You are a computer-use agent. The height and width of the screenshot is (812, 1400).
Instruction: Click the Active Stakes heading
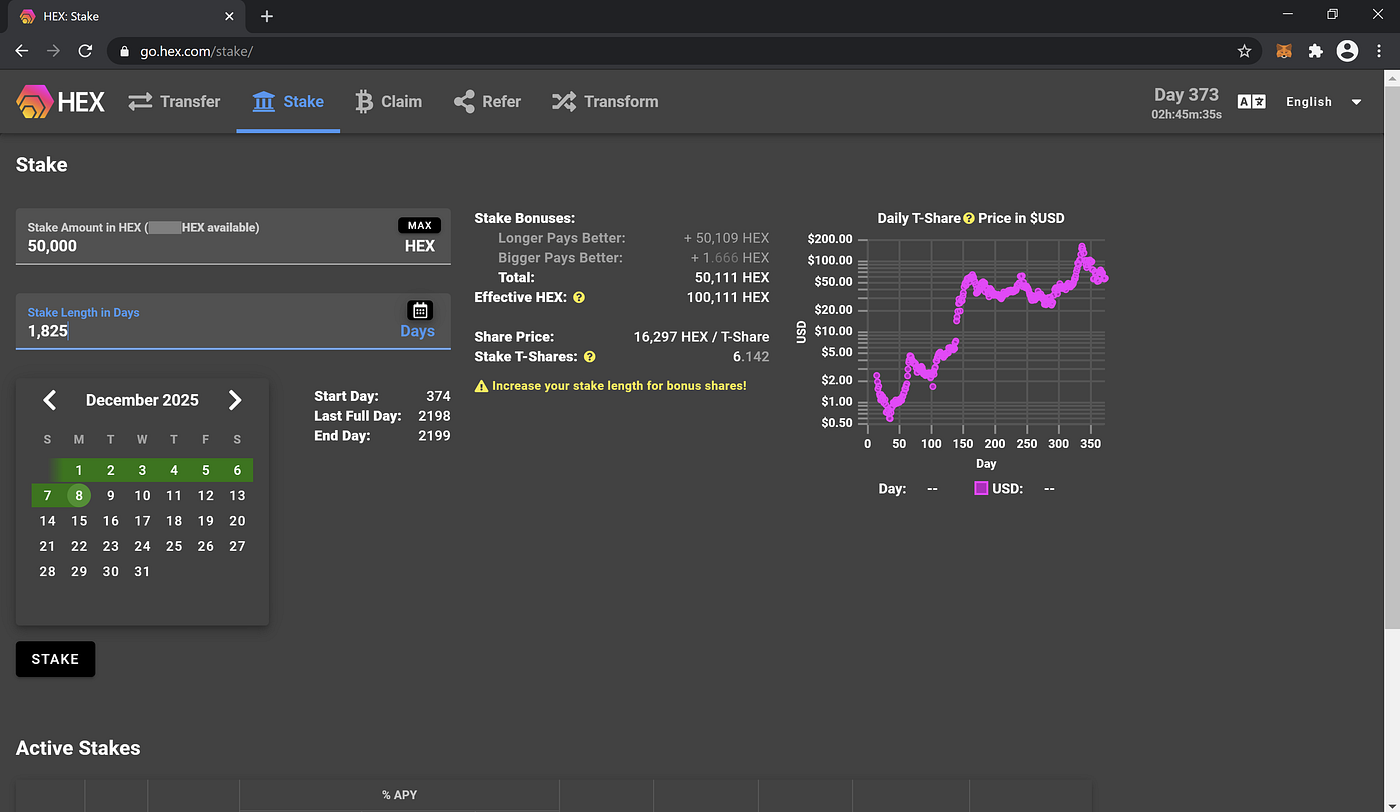78,748
